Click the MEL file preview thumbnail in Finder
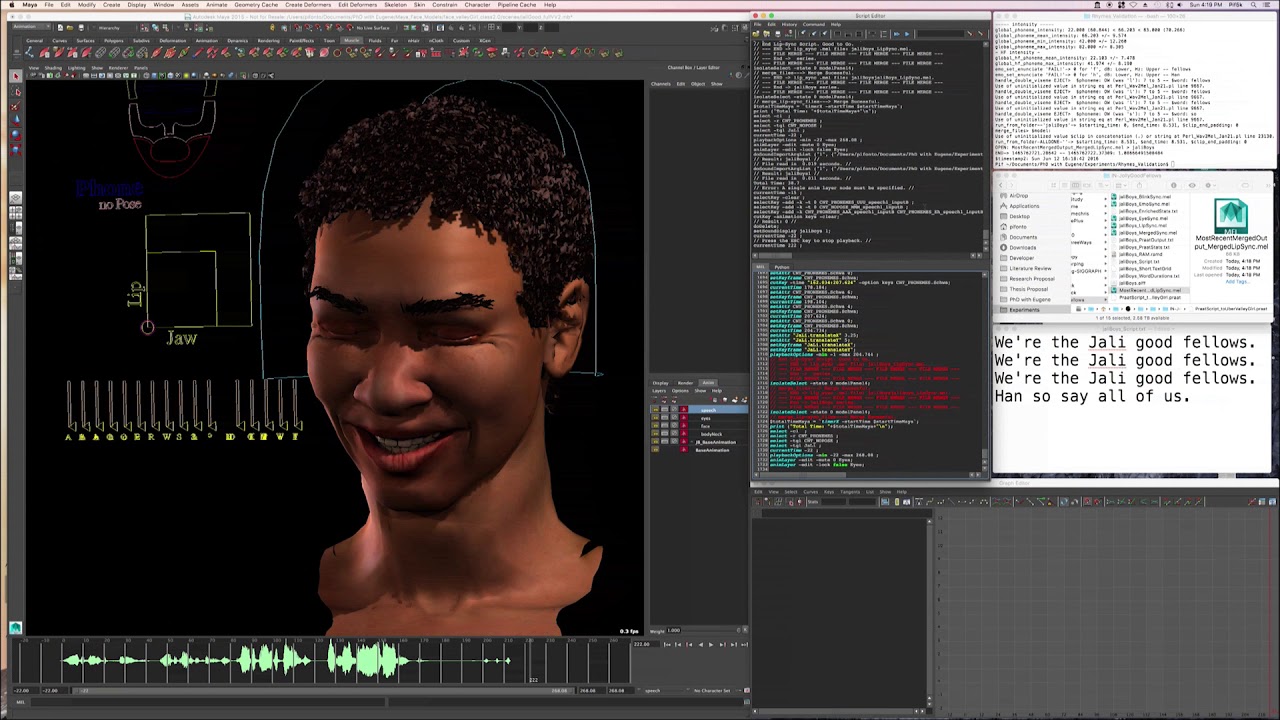This screenshot has height=720, width=1280. tap(1231, 217)
